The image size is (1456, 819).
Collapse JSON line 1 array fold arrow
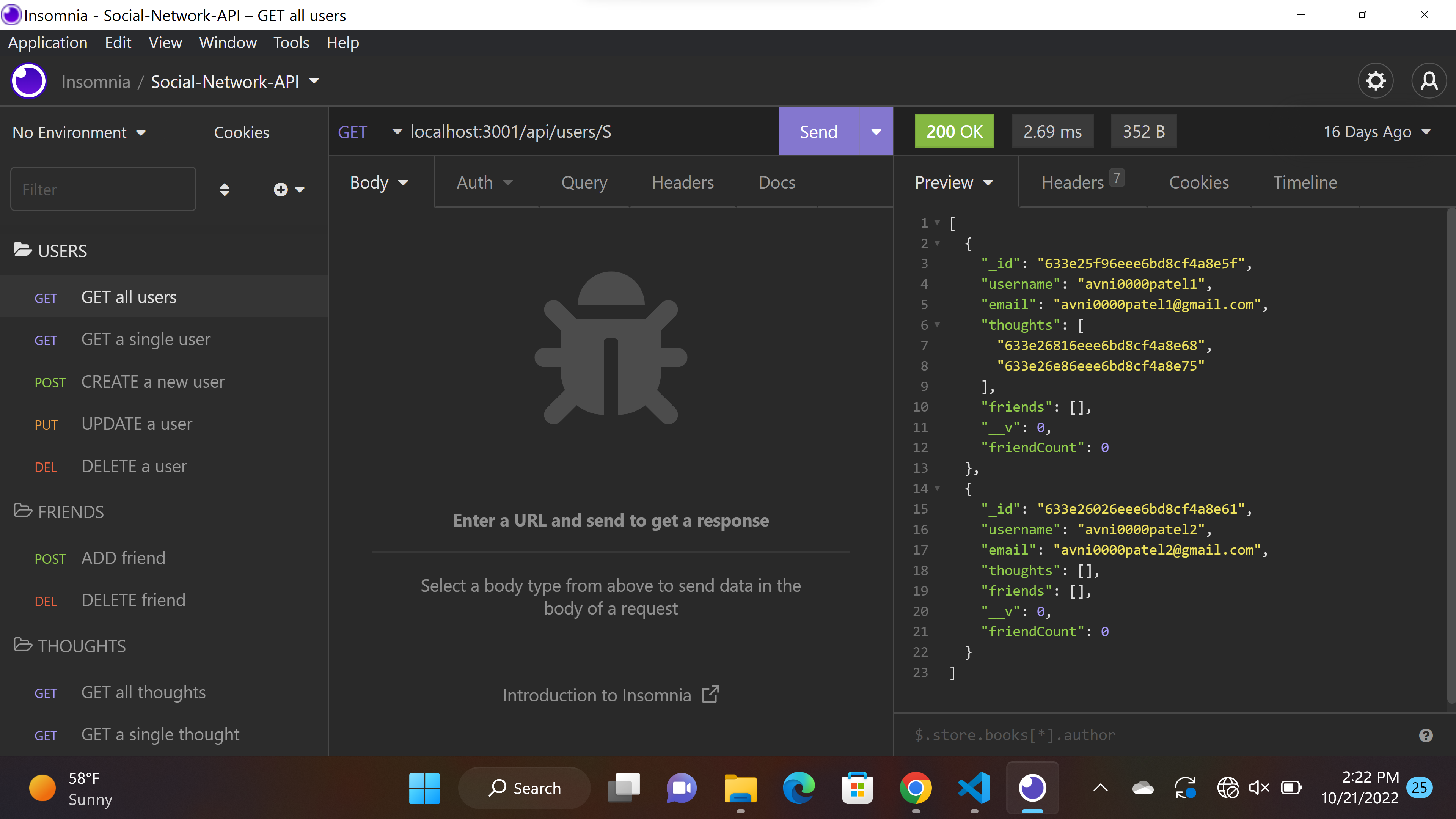pos(936,223)
